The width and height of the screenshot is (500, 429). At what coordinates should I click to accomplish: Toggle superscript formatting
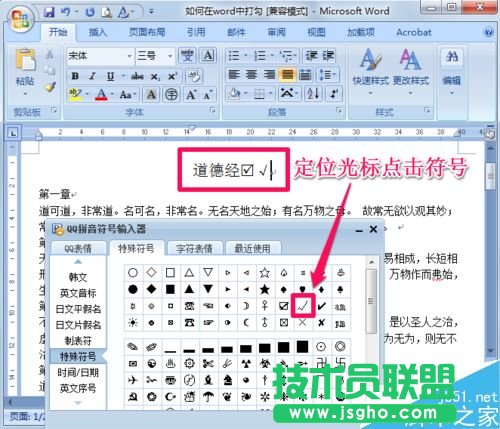[x=172, y=76]
